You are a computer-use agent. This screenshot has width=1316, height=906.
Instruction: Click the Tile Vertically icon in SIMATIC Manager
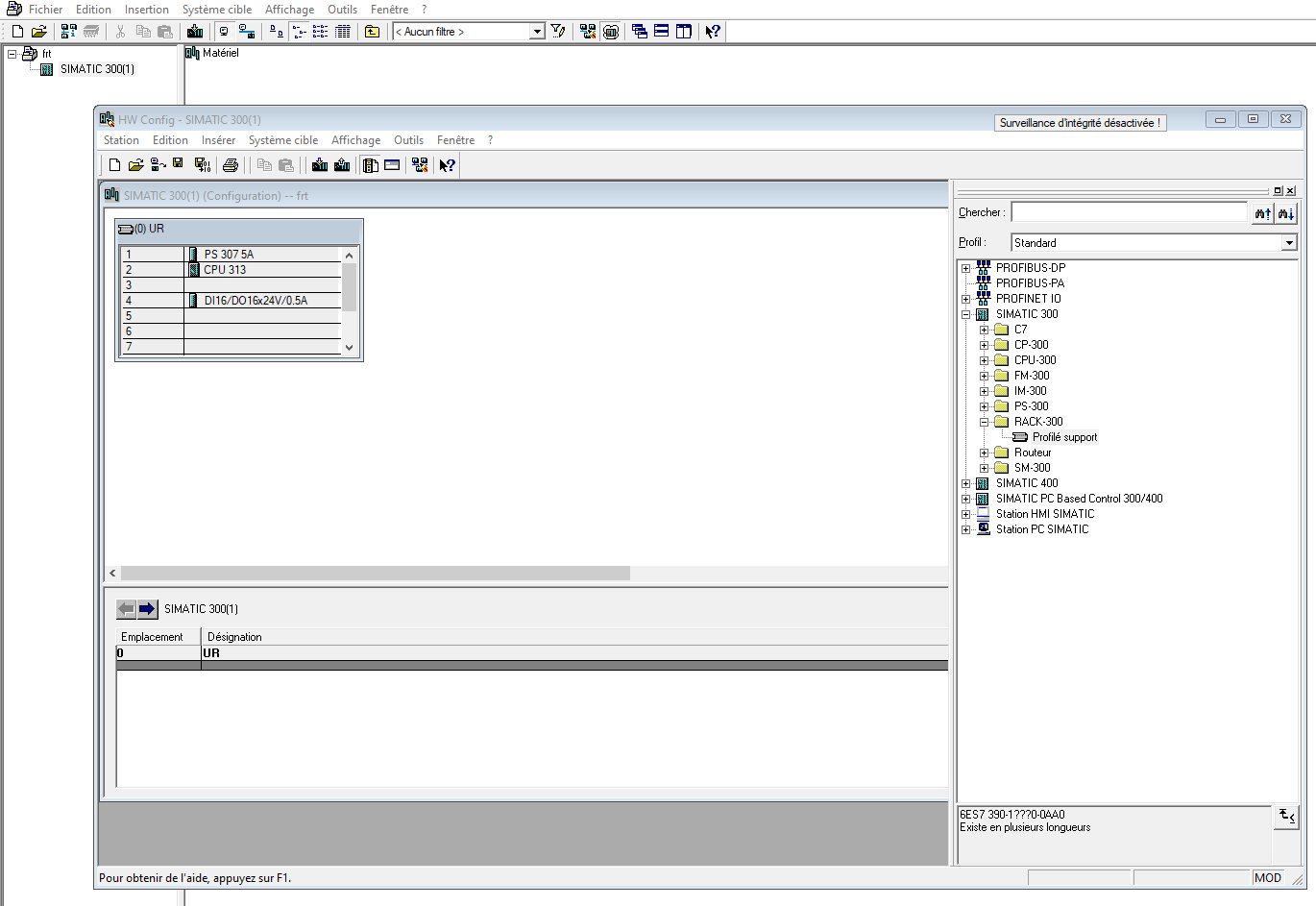click(684, 32)
